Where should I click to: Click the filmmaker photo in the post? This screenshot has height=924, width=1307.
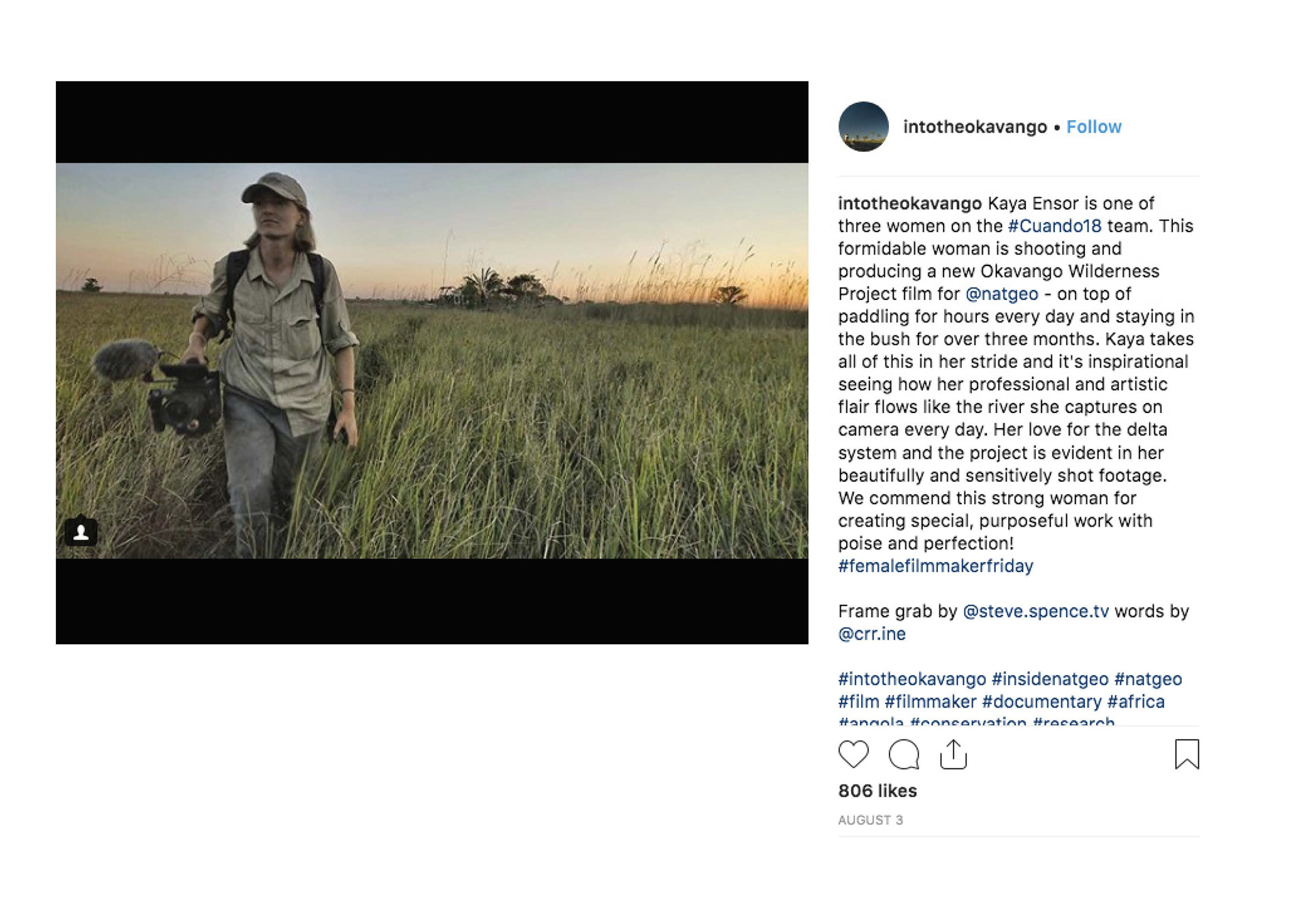click(x=432, y=361)
